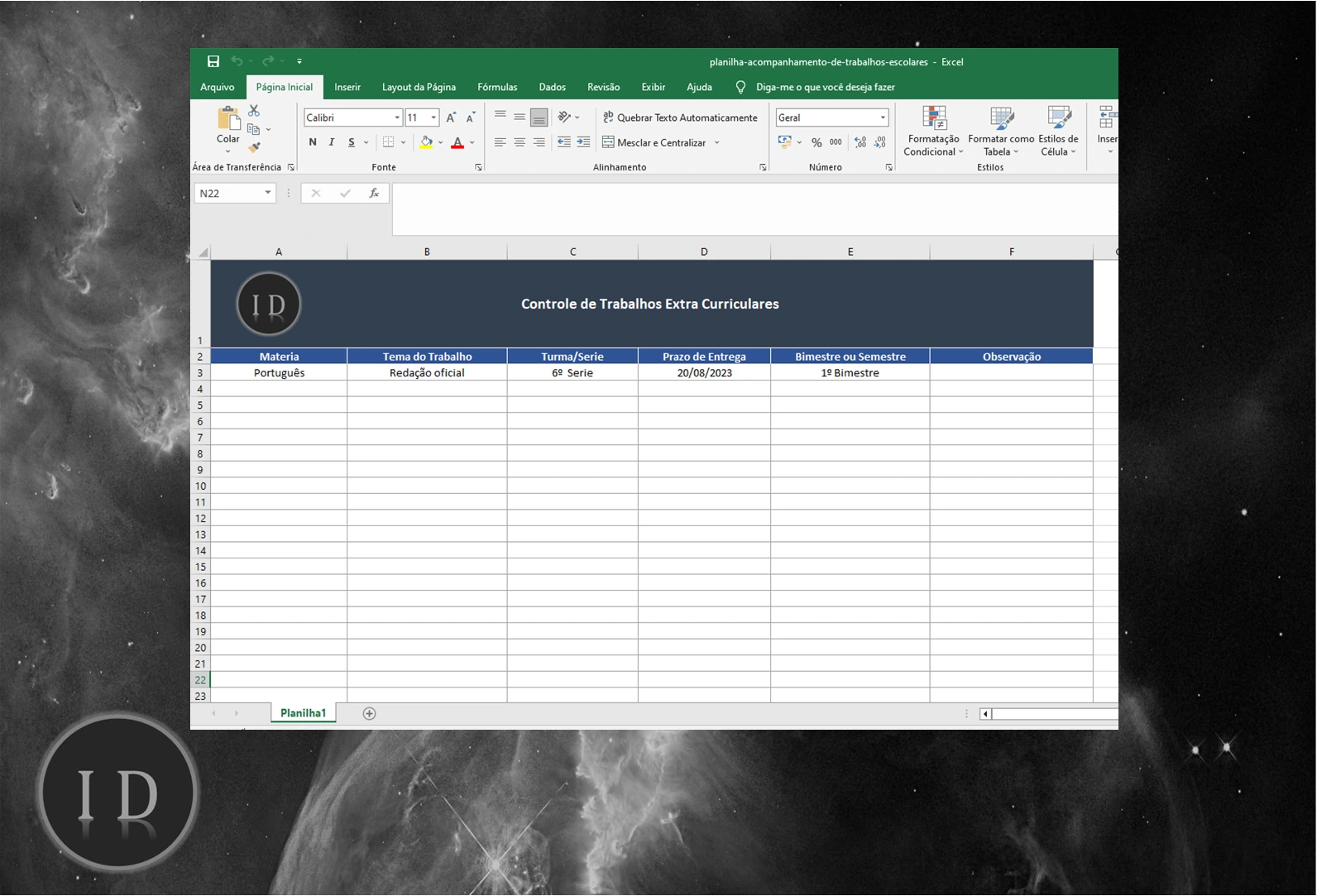Click the Percent Style icon
Image resolution: width=1317 pixels, height=896 pixels.
[x=817, y=142]
